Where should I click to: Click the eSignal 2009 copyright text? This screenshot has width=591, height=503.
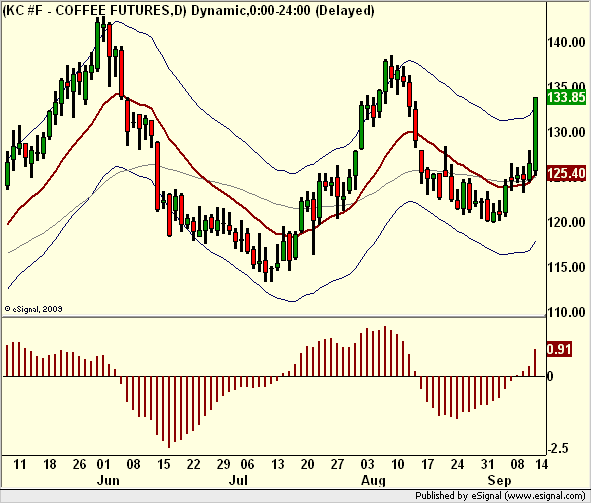click(33, 309)
